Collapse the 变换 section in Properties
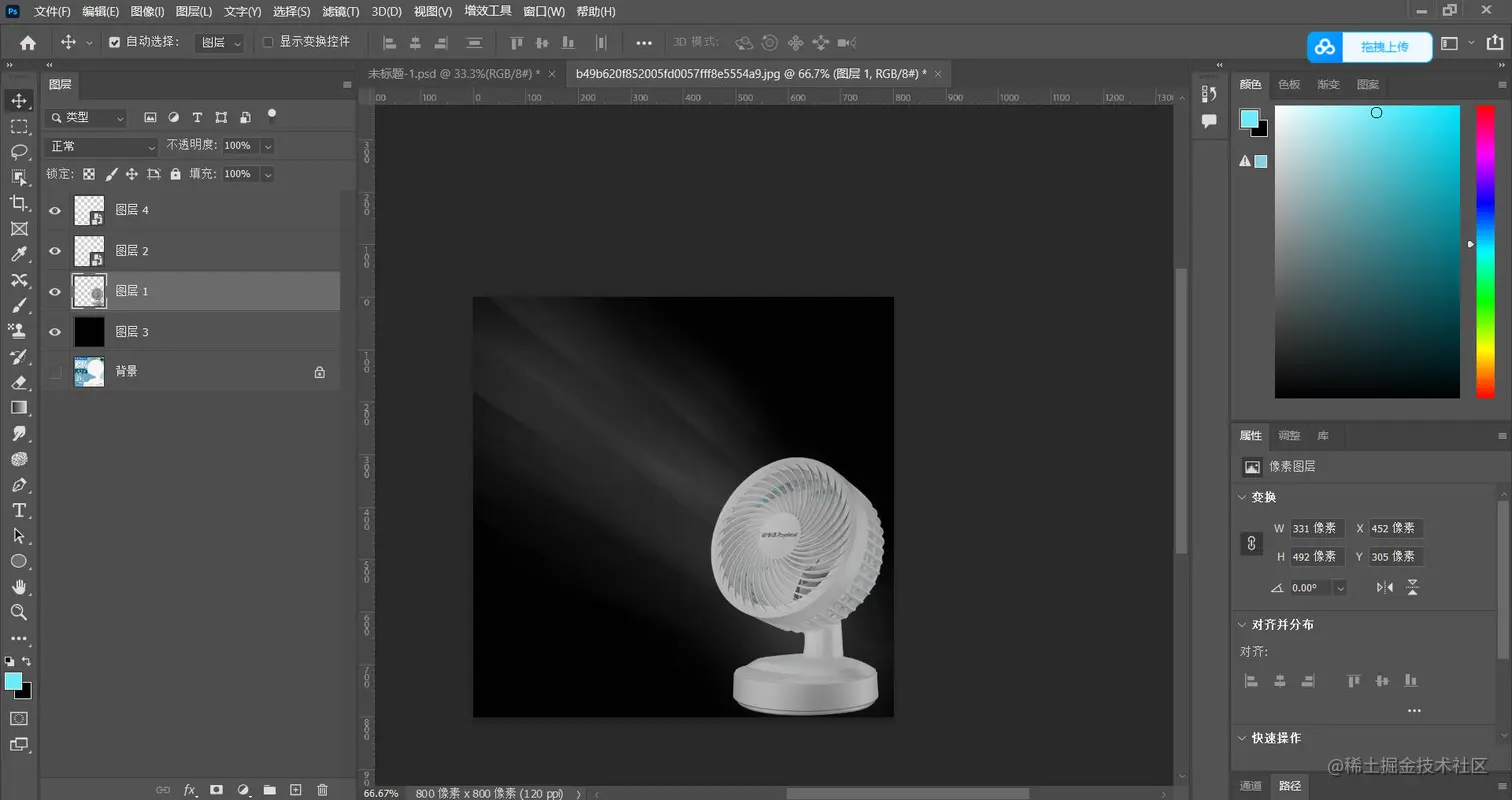The height and width of the screenshot is (800, 1512). (x=1243, y=497)
